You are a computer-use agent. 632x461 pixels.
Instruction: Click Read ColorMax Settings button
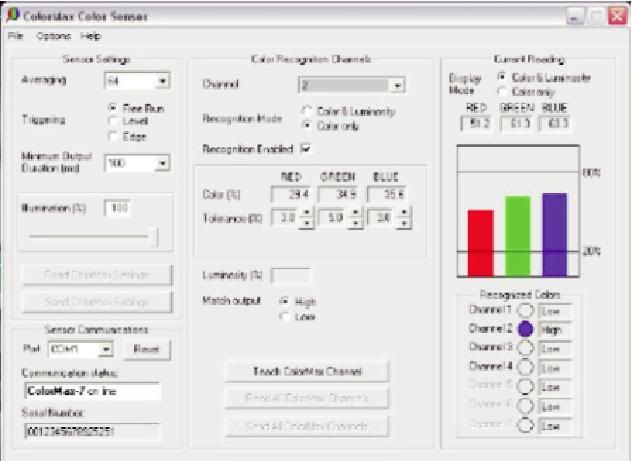click(97, 275)
